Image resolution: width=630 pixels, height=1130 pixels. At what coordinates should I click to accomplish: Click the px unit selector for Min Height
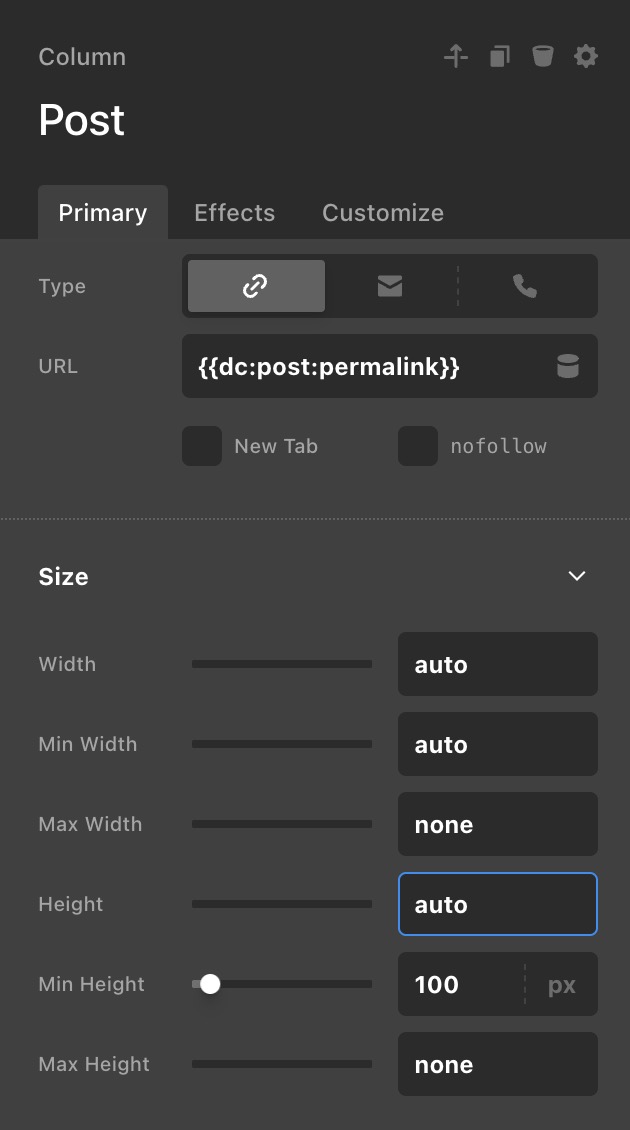(562, 985)
